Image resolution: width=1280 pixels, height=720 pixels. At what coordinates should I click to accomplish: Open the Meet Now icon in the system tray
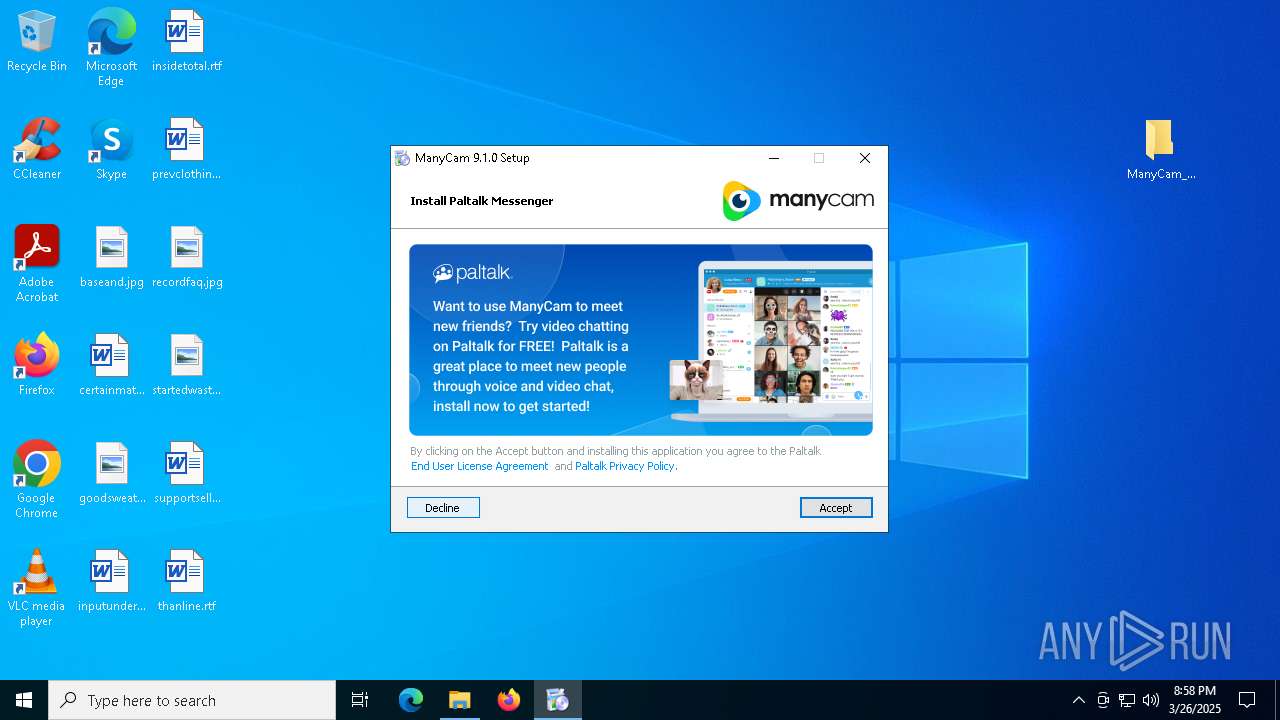pyautogui.click(x=1103, y=700)
